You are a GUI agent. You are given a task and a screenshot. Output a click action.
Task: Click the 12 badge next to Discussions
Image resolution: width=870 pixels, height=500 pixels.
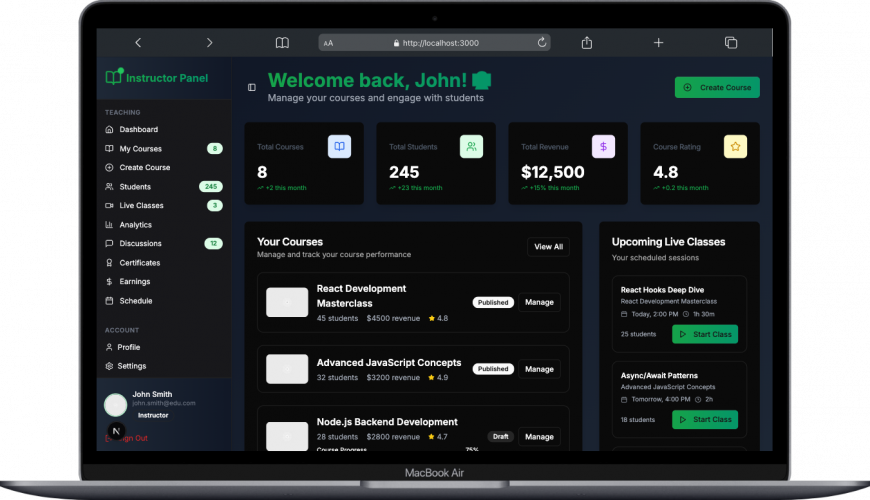(x=214, y=244)
